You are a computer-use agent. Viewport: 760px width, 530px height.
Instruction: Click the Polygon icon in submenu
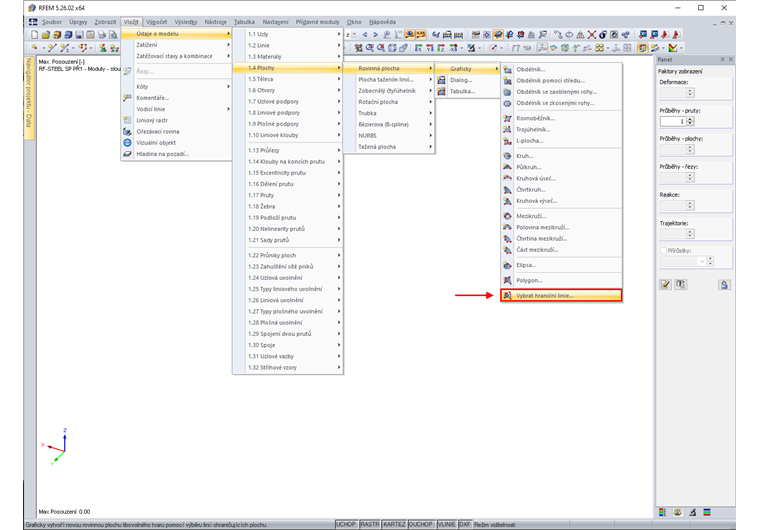tap(507, 280)
